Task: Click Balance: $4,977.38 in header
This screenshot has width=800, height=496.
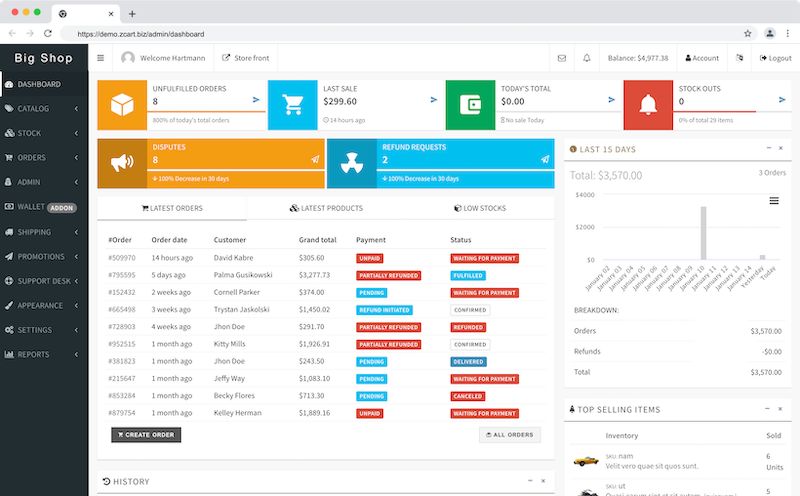Action: 638,58
